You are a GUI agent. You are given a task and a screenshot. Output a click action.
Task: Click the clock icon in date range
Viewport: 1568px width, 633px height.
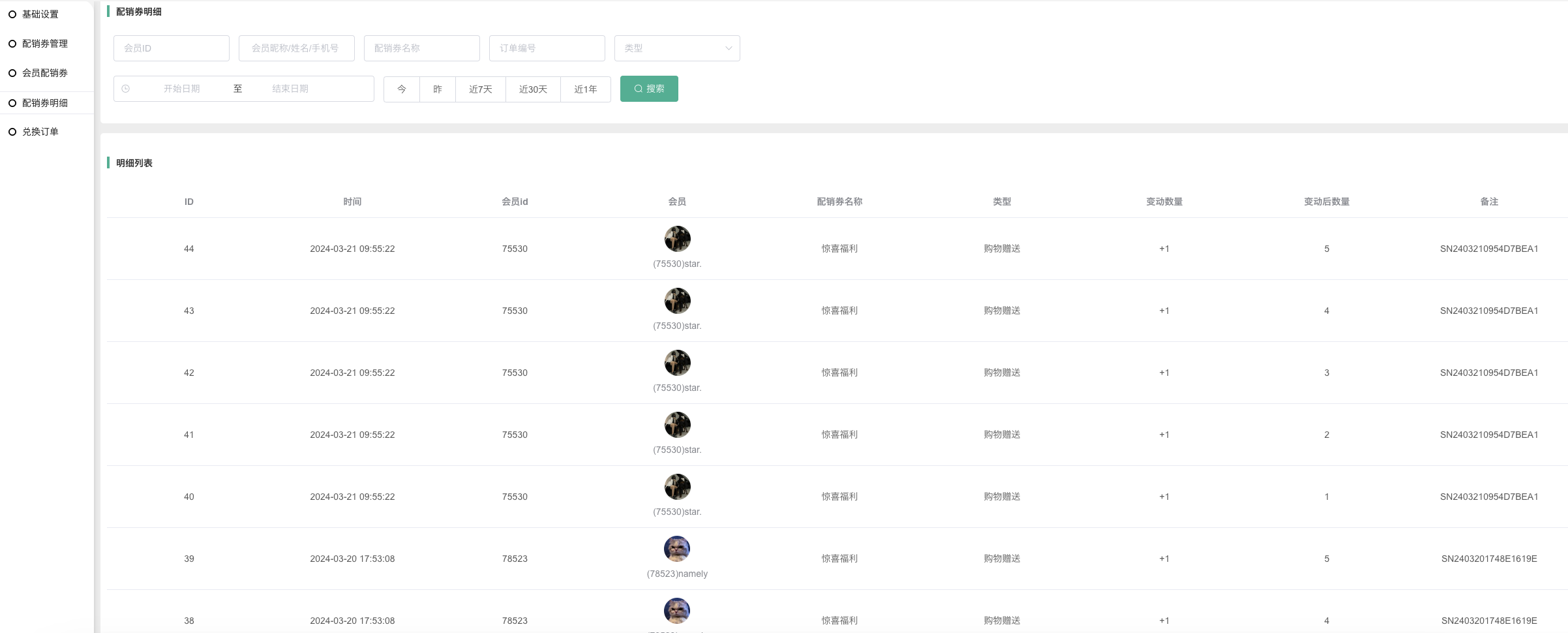point(126,89)
